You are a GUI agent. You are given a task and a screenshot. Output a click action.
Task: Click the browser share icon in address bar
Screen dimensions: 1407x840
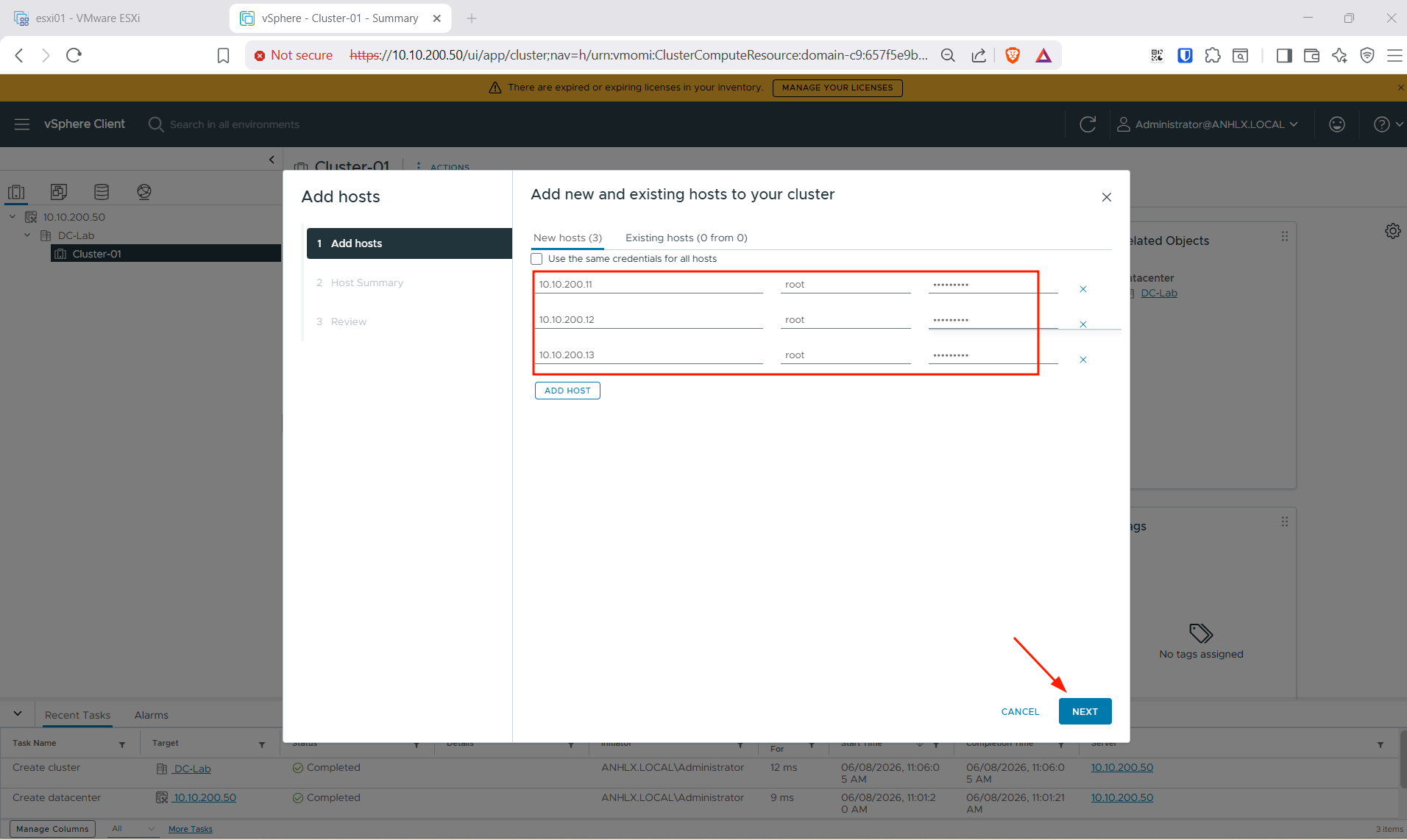coord(979,55)
